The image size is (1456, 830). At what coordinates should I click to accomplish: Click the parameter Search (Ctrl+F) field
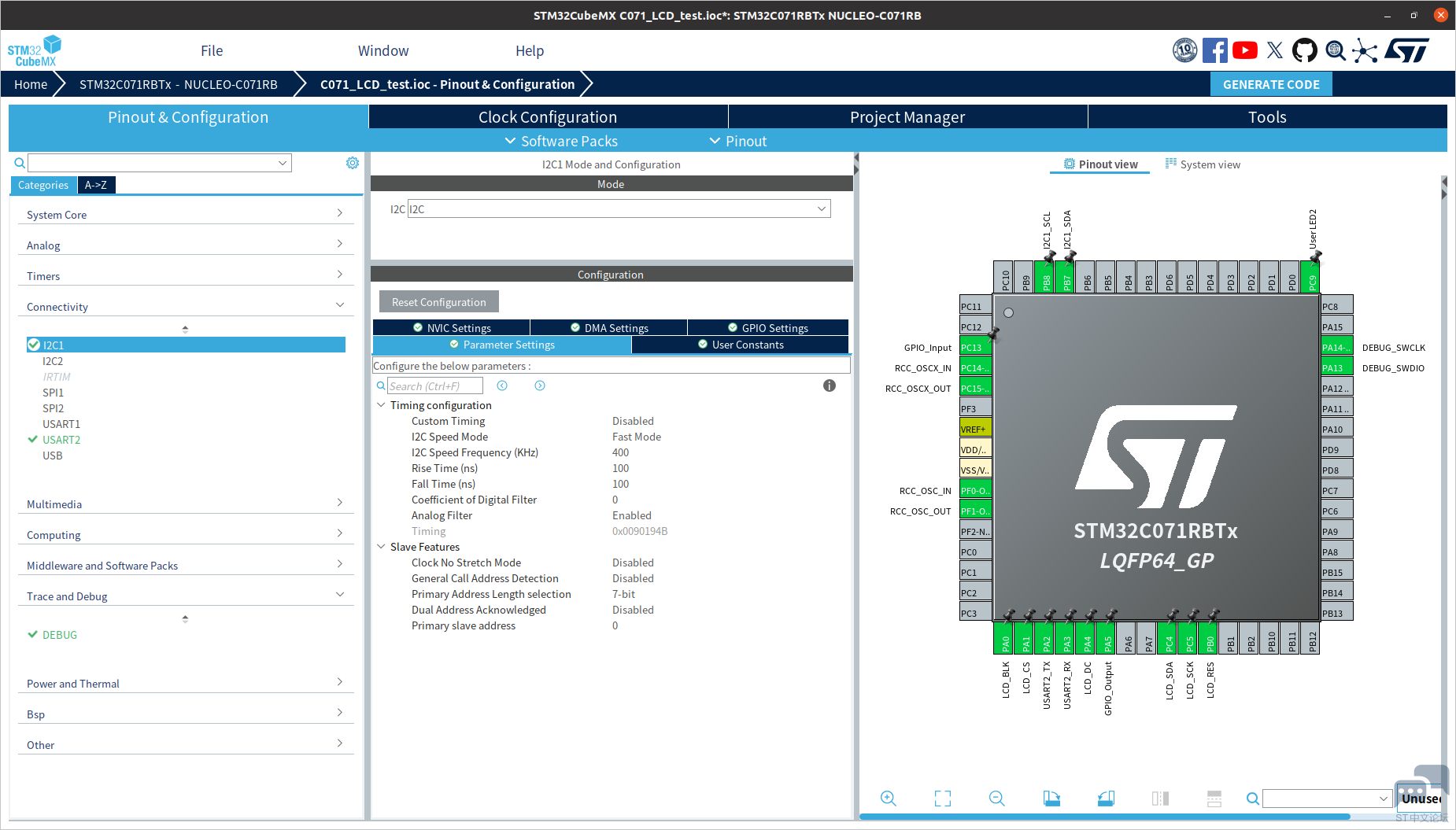click(x=434, y=385)
